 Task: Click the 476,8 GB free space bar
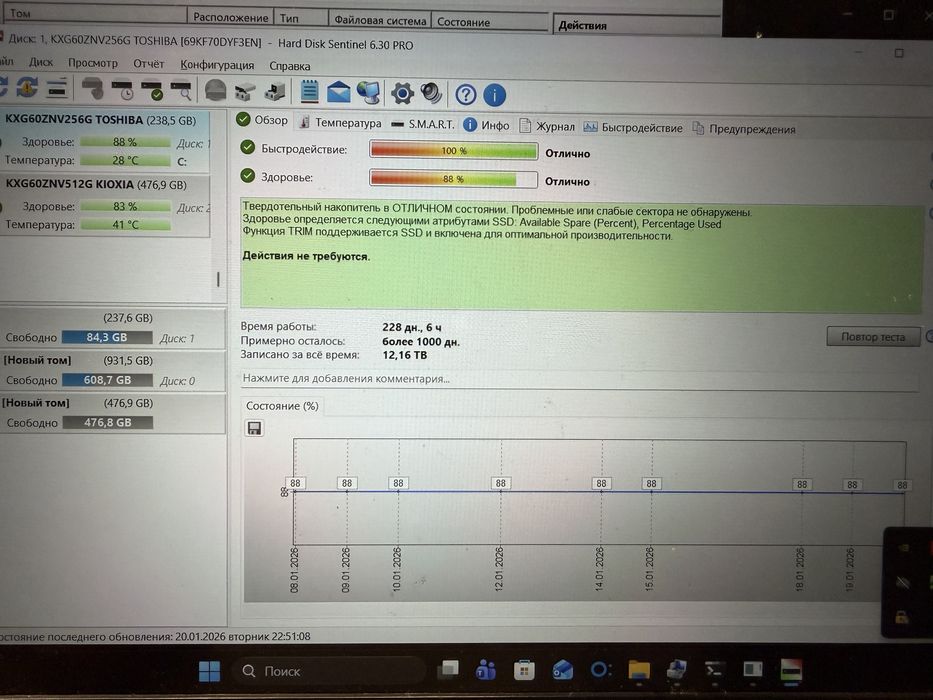click(107, 422)
